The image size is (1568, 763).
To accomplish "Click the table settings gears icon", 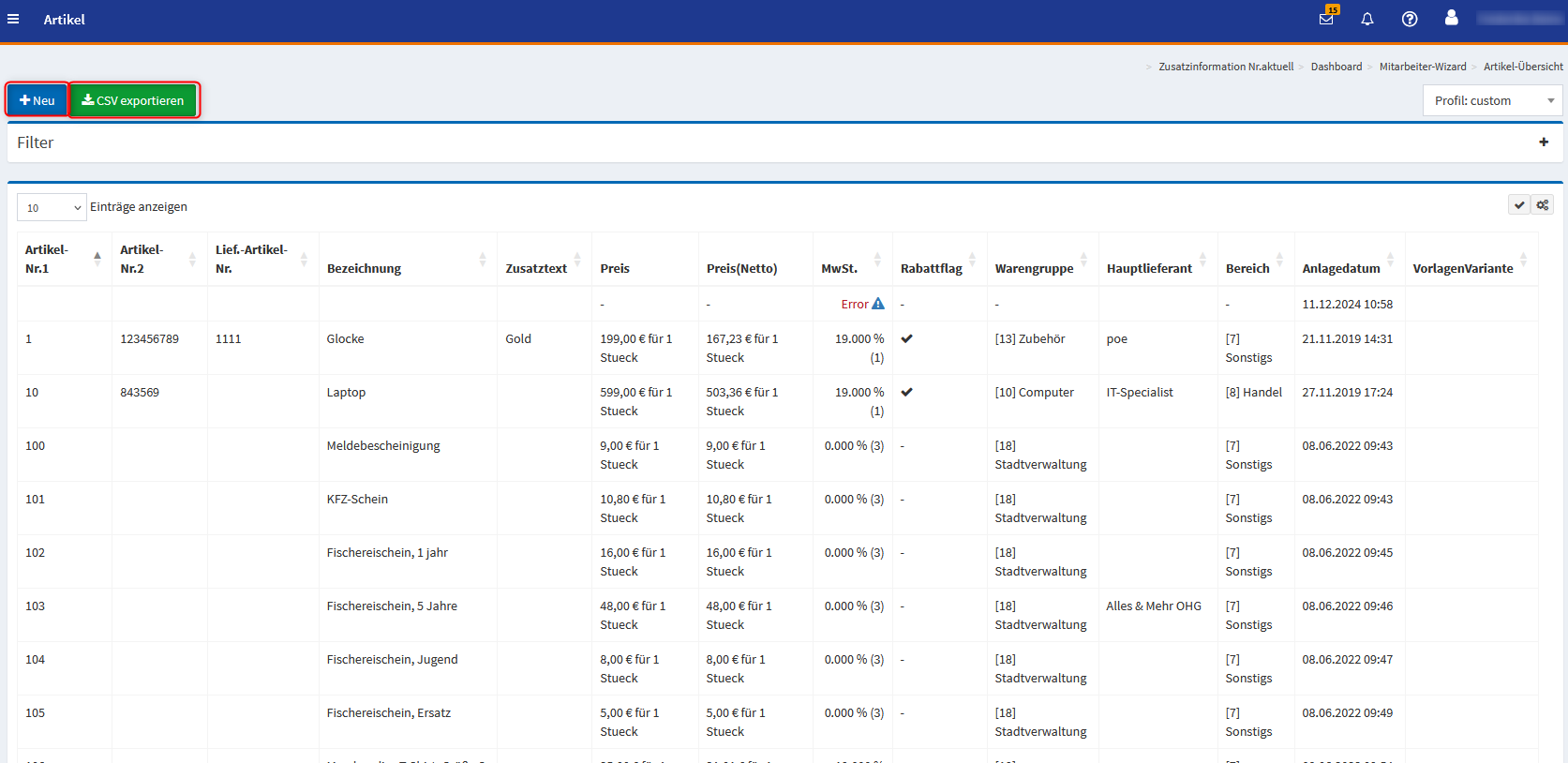I will point(1543,205).
